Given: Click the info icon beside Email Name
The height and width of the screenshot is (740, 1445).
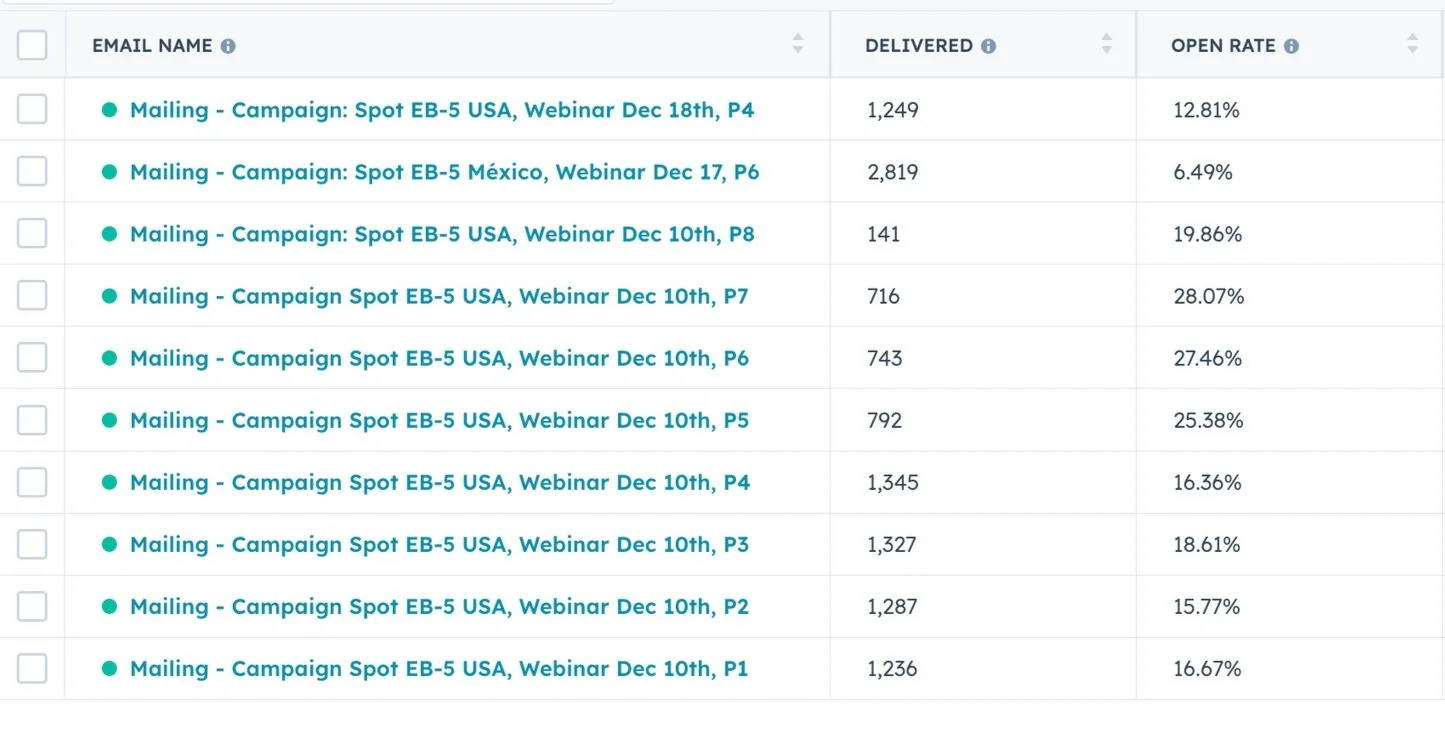Looking at the screenshot, I should pos(228,46).
